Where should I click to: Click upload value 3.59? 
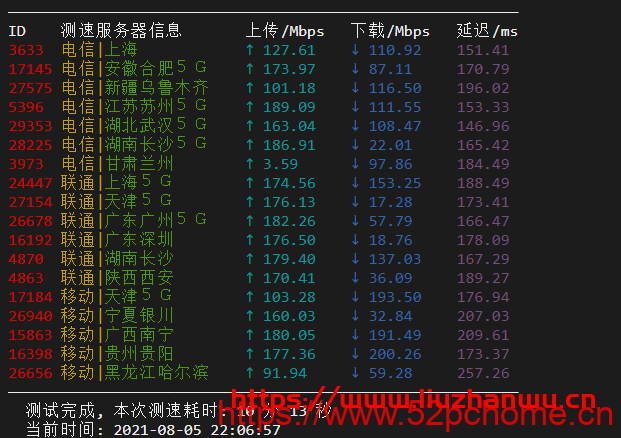coord(280,164)
